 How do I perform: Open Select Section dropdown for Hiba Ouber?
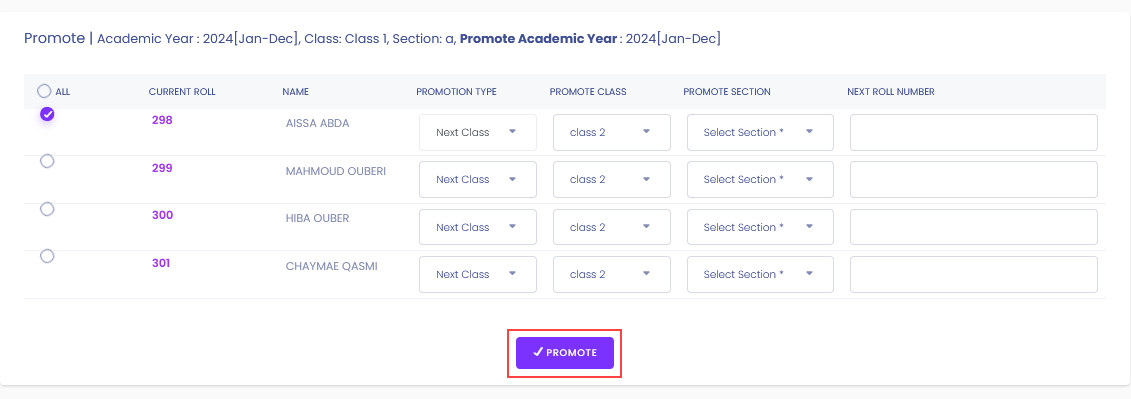tap(760, 227)
